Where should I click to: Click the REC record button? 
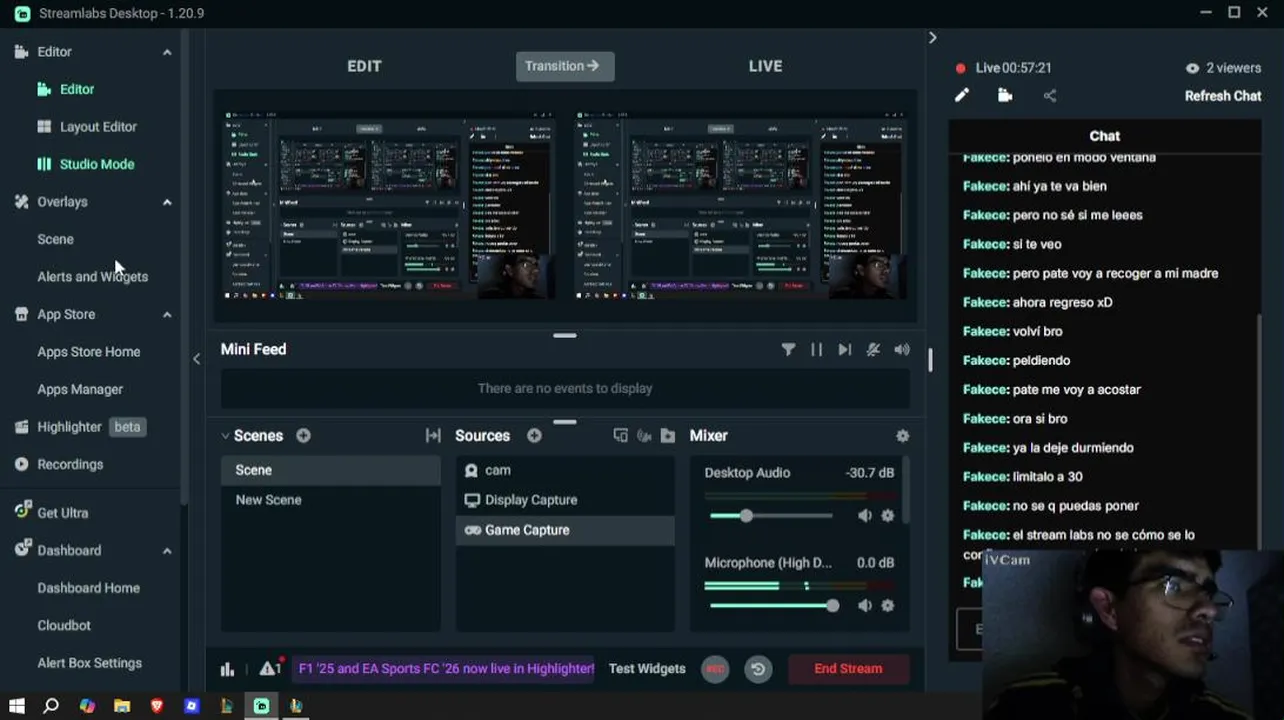click(x=715, y=669)
